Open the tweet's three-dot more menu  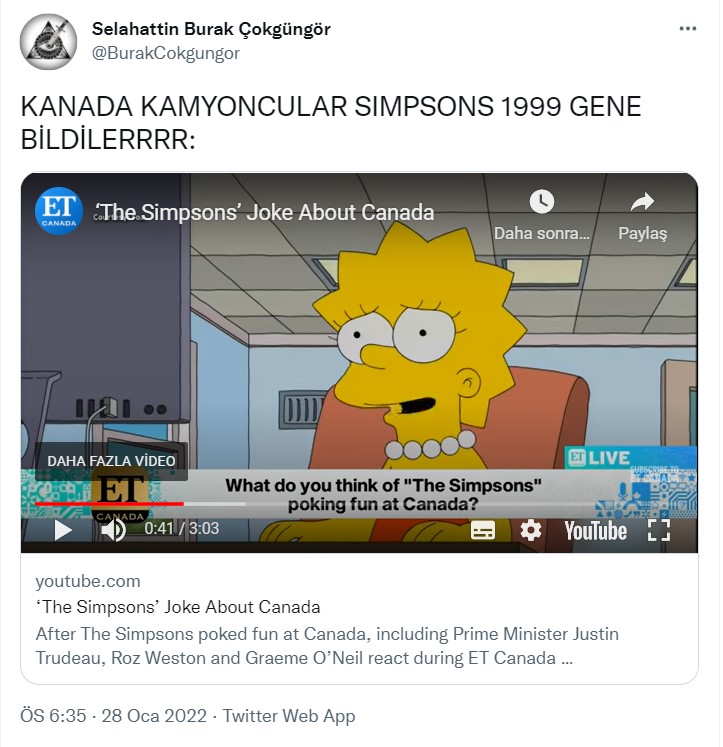pos(688,29)
